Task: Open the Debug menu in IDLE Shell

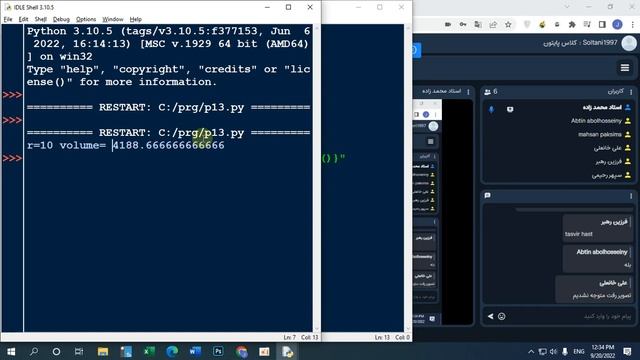Action: click(x=61, y=19)
